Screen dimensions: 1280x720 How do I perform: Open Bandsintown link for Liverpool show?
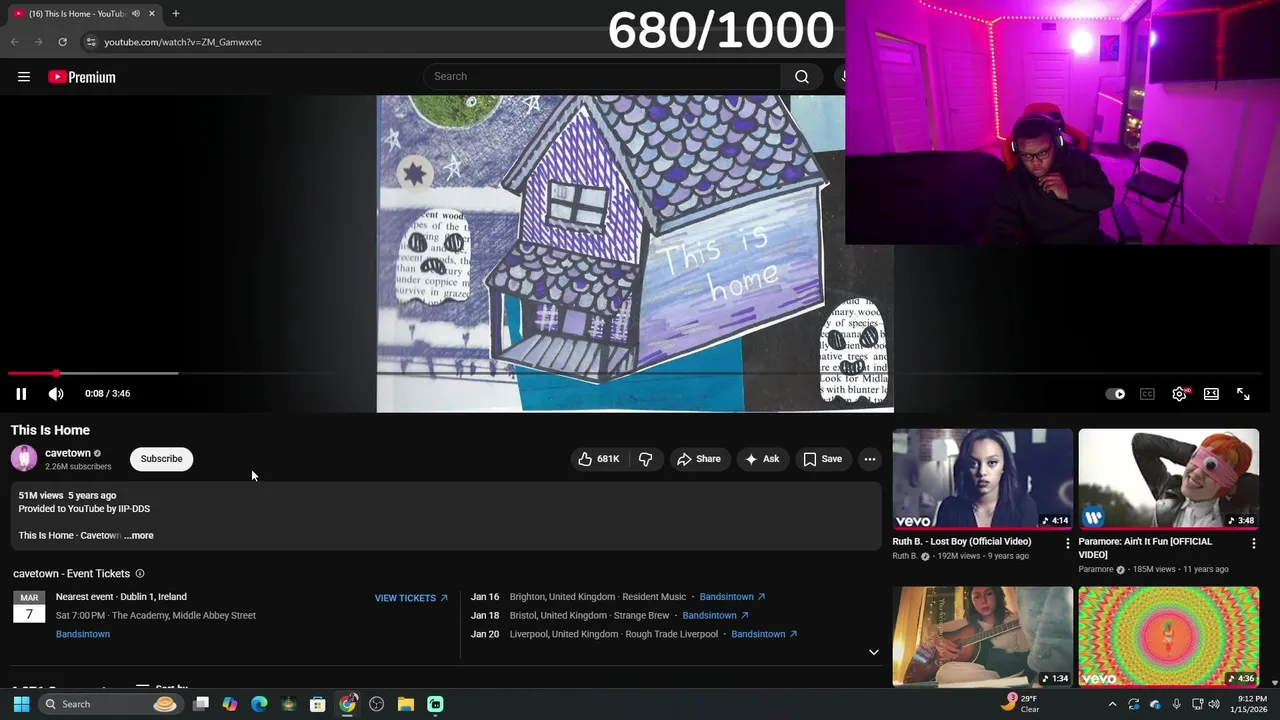point(764,634)
